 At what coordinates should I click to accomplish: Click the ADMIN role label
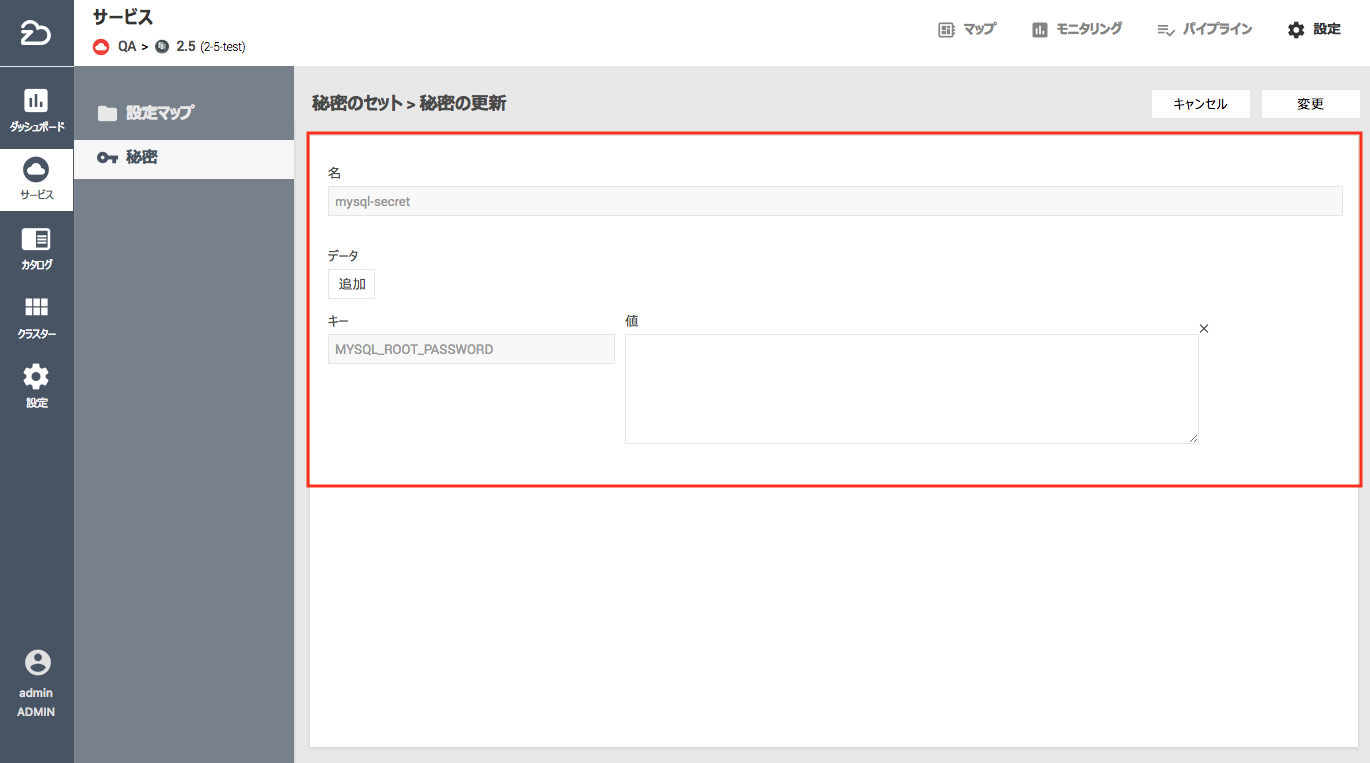click(x=36, y=712)
